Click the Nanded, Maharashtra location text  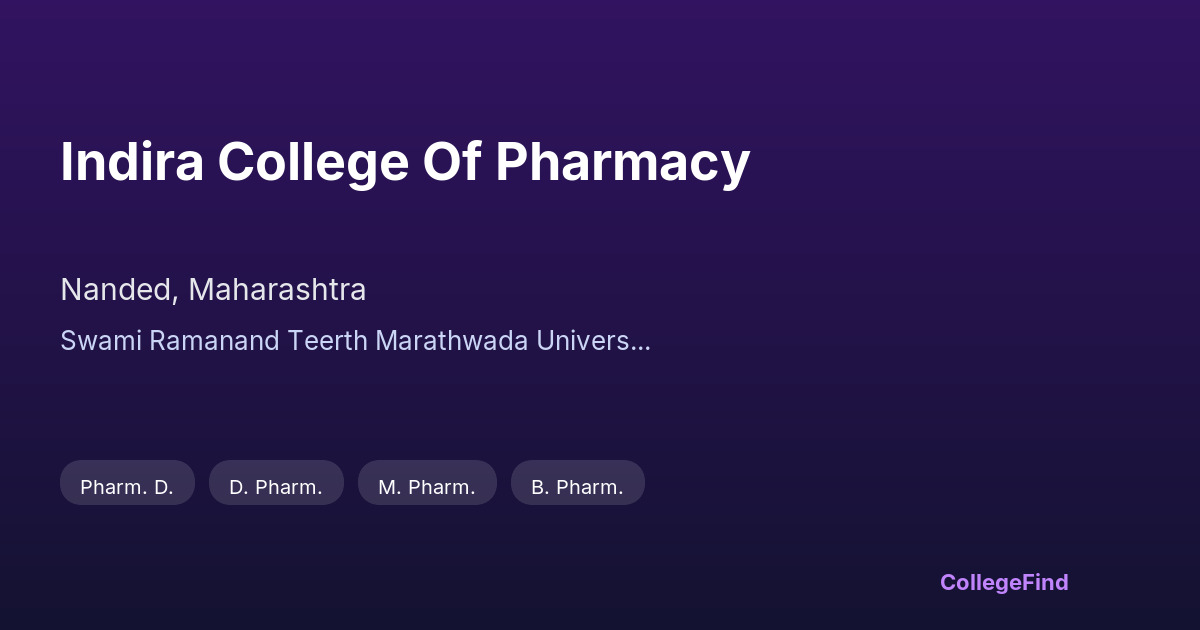(x=213, y=290)
